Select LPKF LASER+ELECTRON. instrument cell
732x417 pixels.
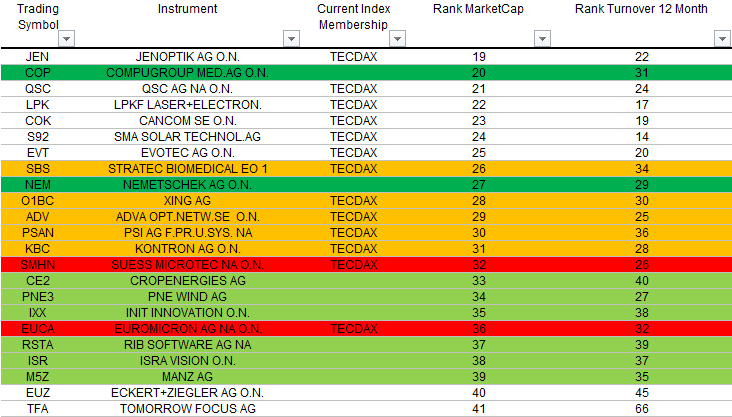(187, 105)
